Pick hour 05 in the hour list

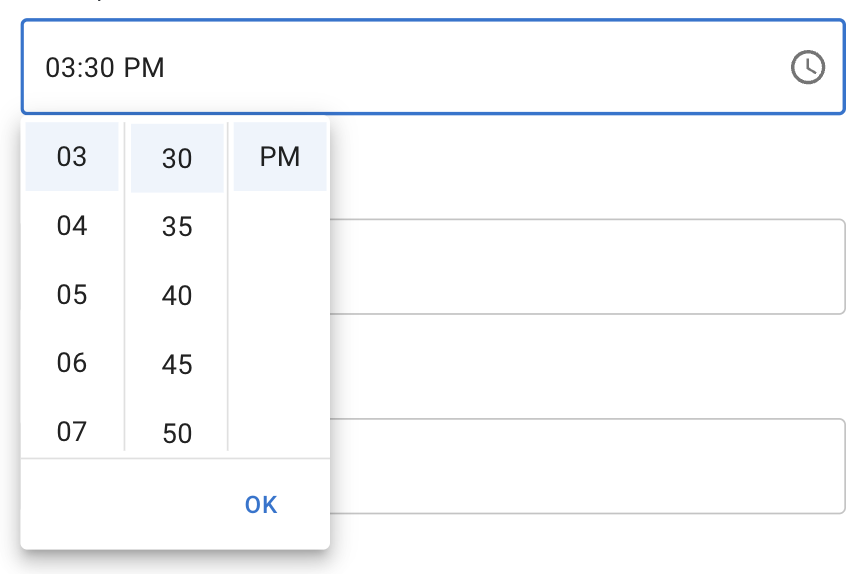point(72,295)
